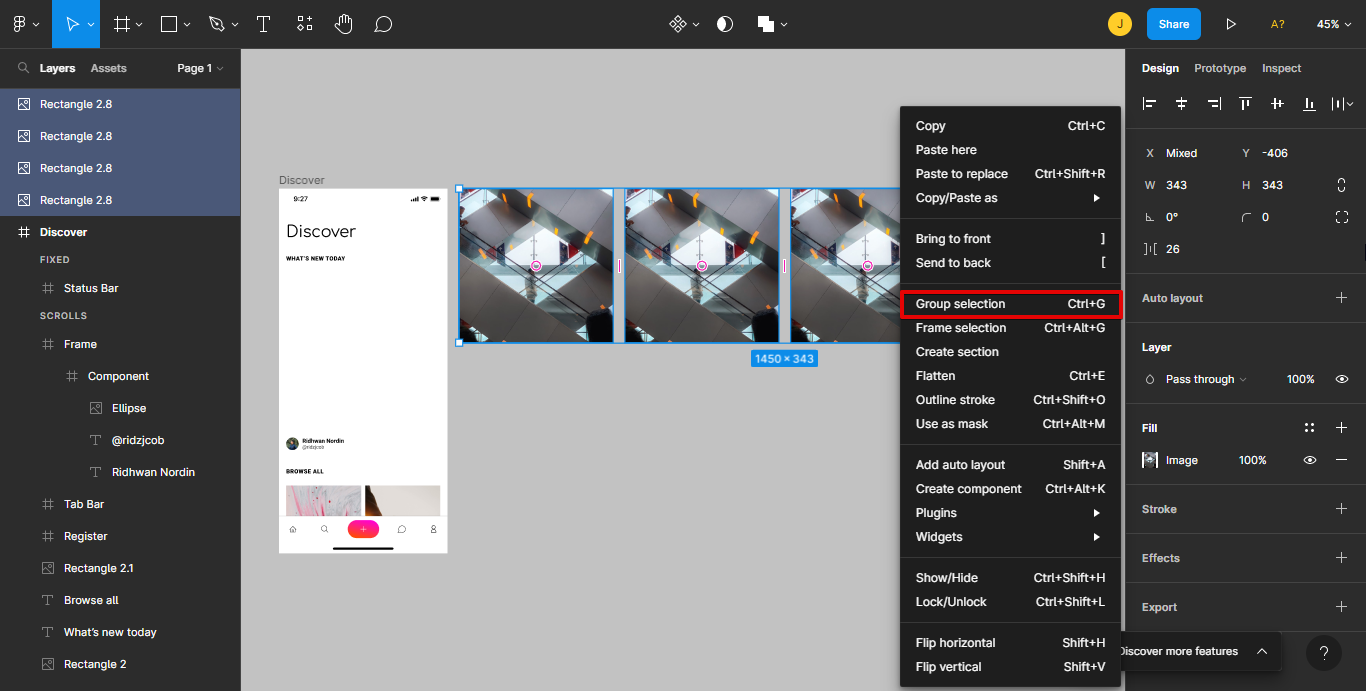Remove the Image fill with minus
The width and height of the screenshot is (1366, 691).
click(1341, 460)
